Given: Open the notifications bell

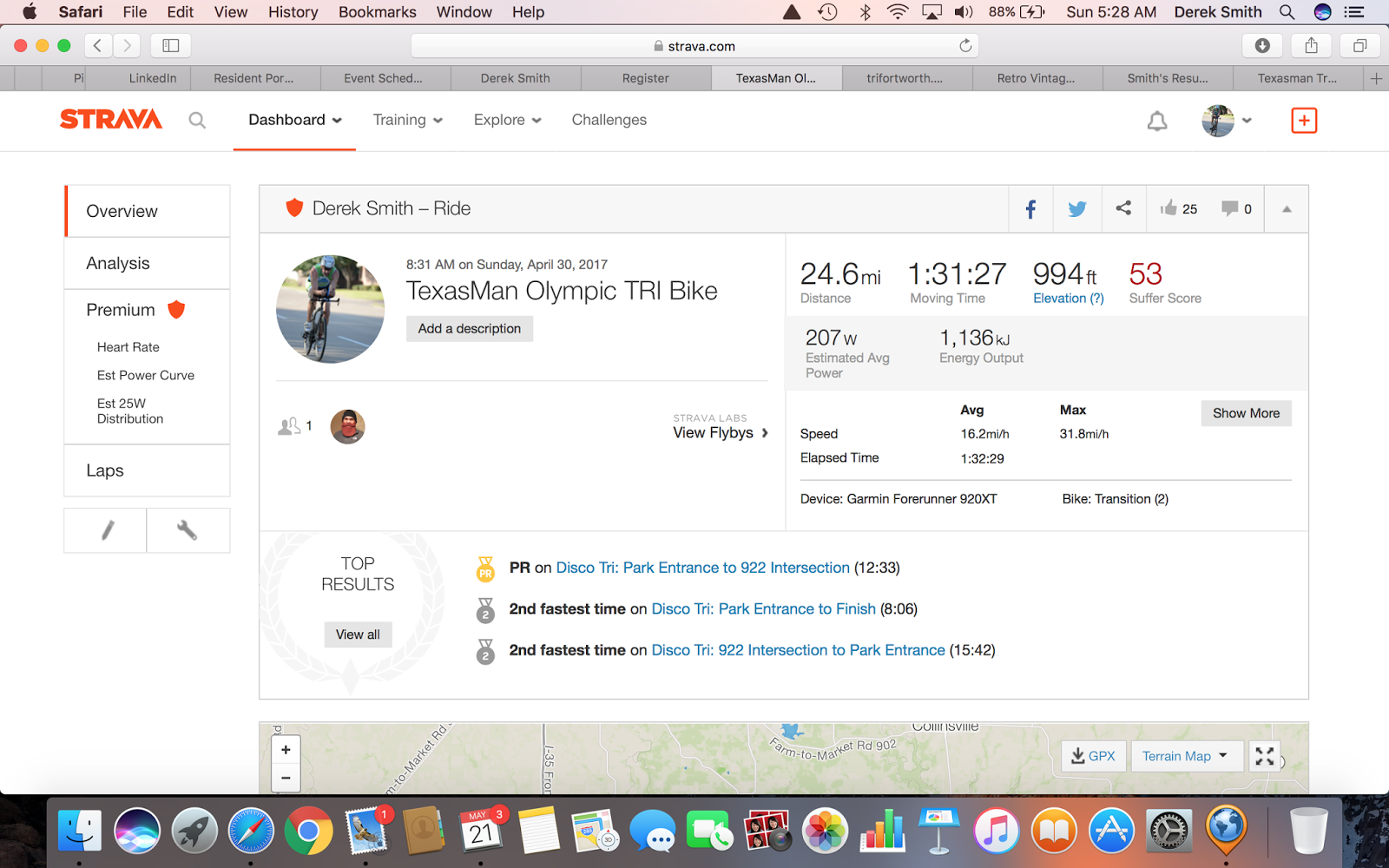Looking at the screenshot, I should (1156, 121).
